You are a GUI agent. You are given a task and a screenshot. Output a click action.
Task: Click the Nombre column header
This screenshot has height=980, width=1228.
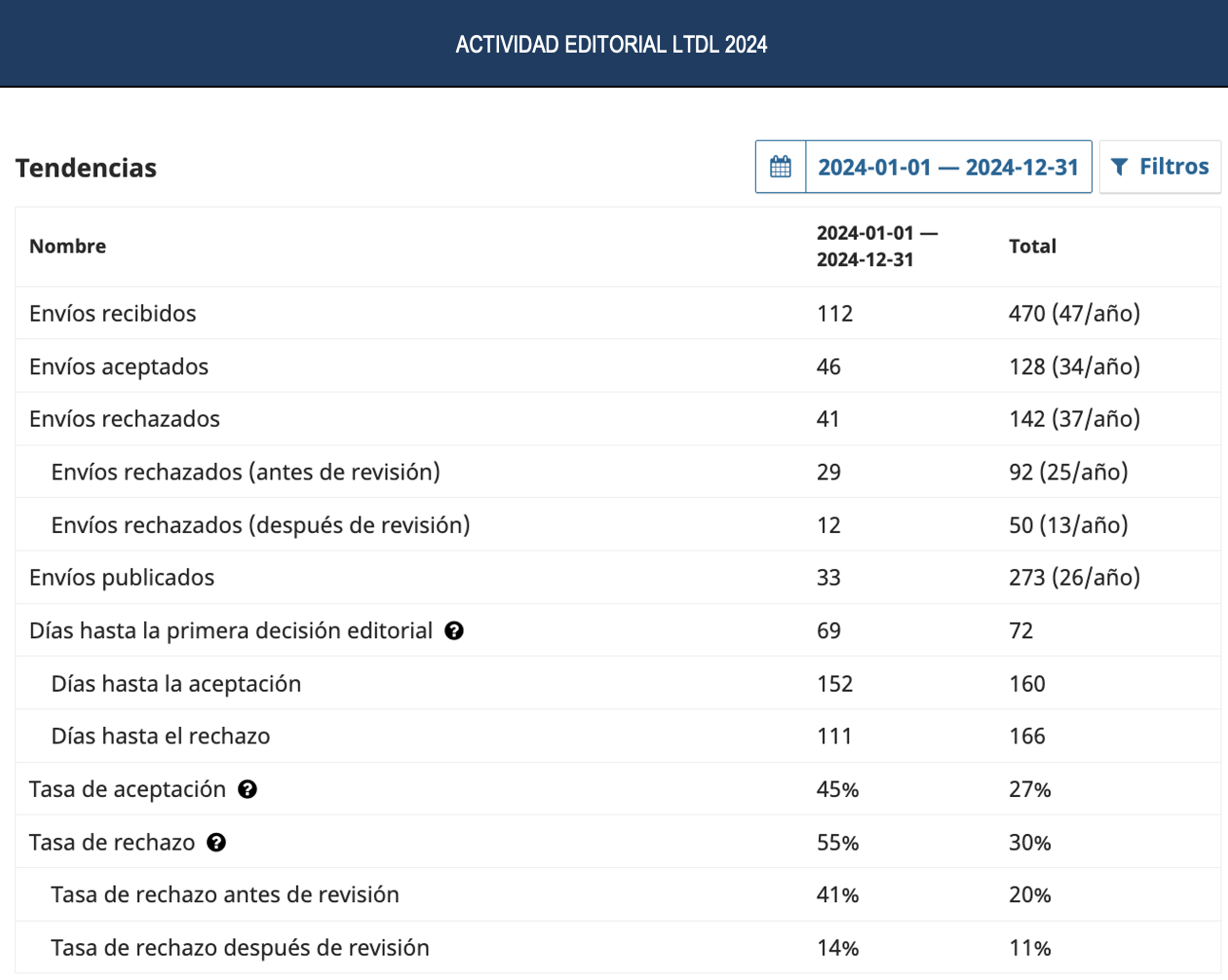click(x=67, y=246)
